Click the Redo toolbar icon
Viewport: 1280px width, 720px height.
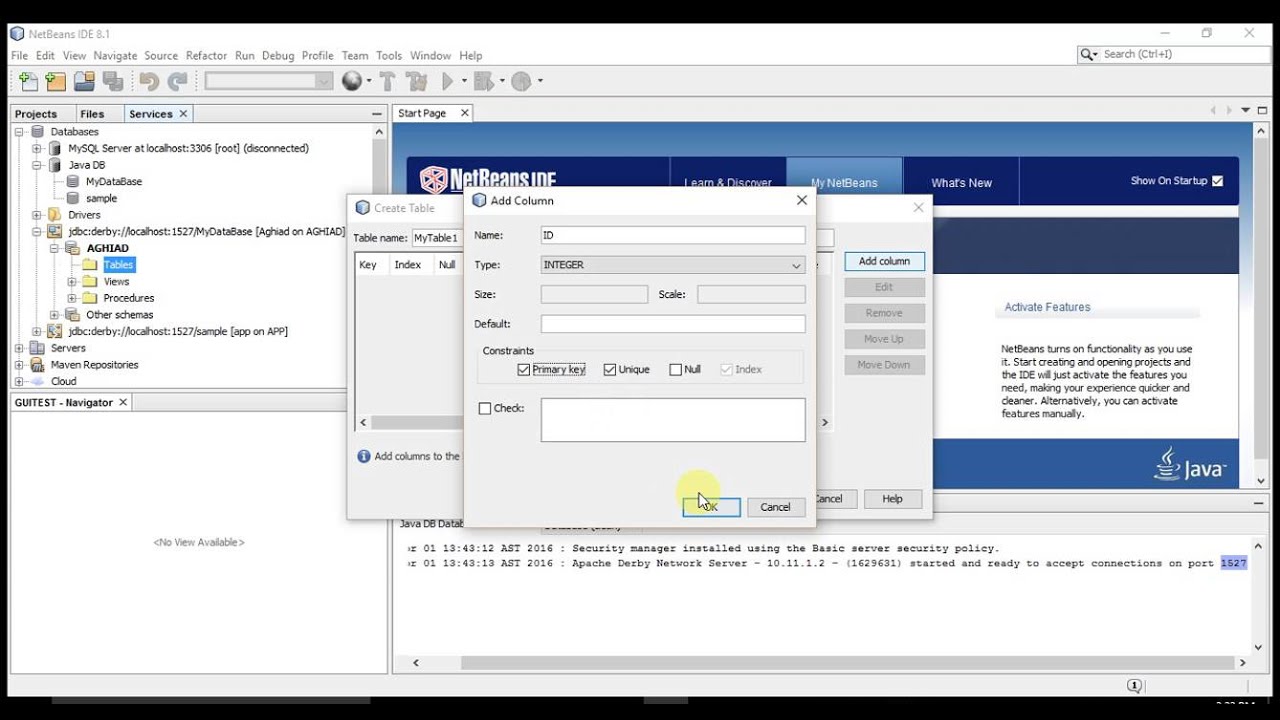(178, 82)
